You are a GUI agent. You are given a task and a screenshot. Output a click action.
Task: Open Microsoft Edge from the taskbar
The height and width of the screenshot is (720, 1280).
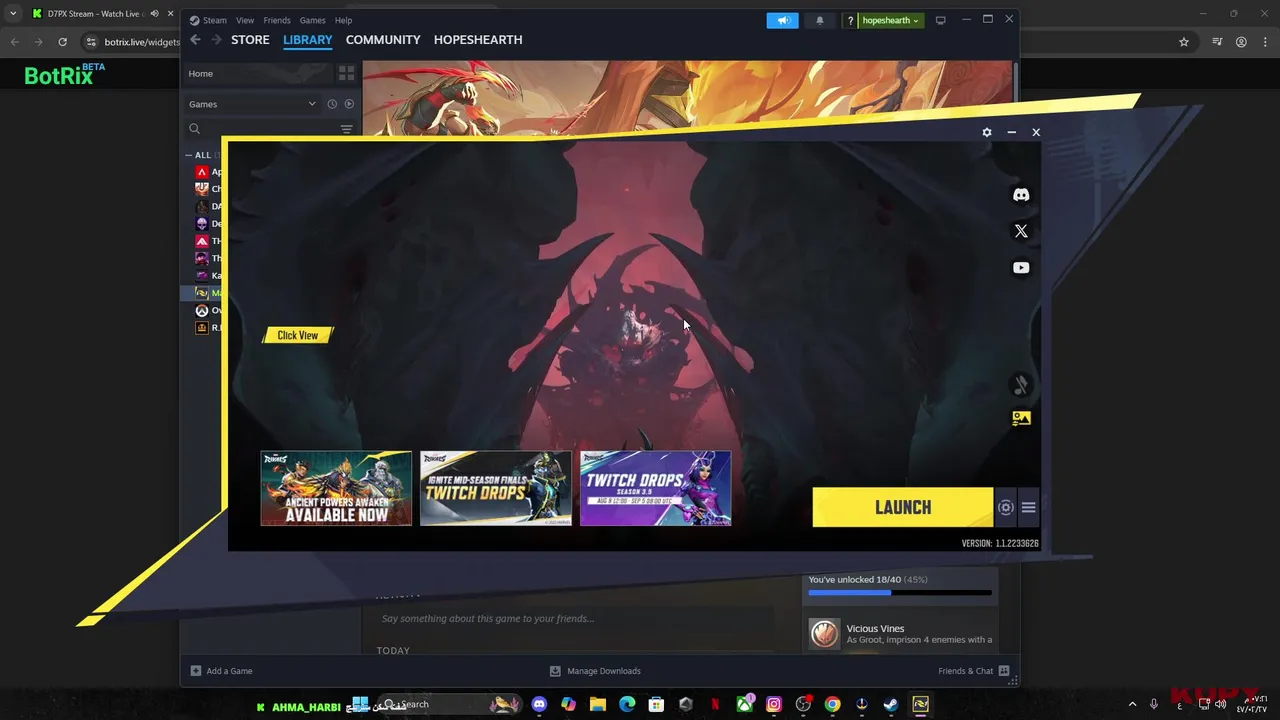[627, 704]
